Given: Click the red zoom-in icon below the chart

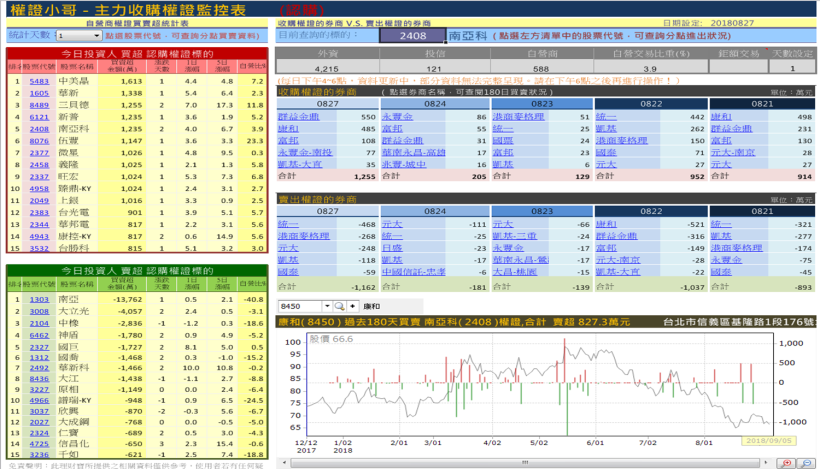Looking at the screenshot, I should pyautogui.click(x=786, y=463).
